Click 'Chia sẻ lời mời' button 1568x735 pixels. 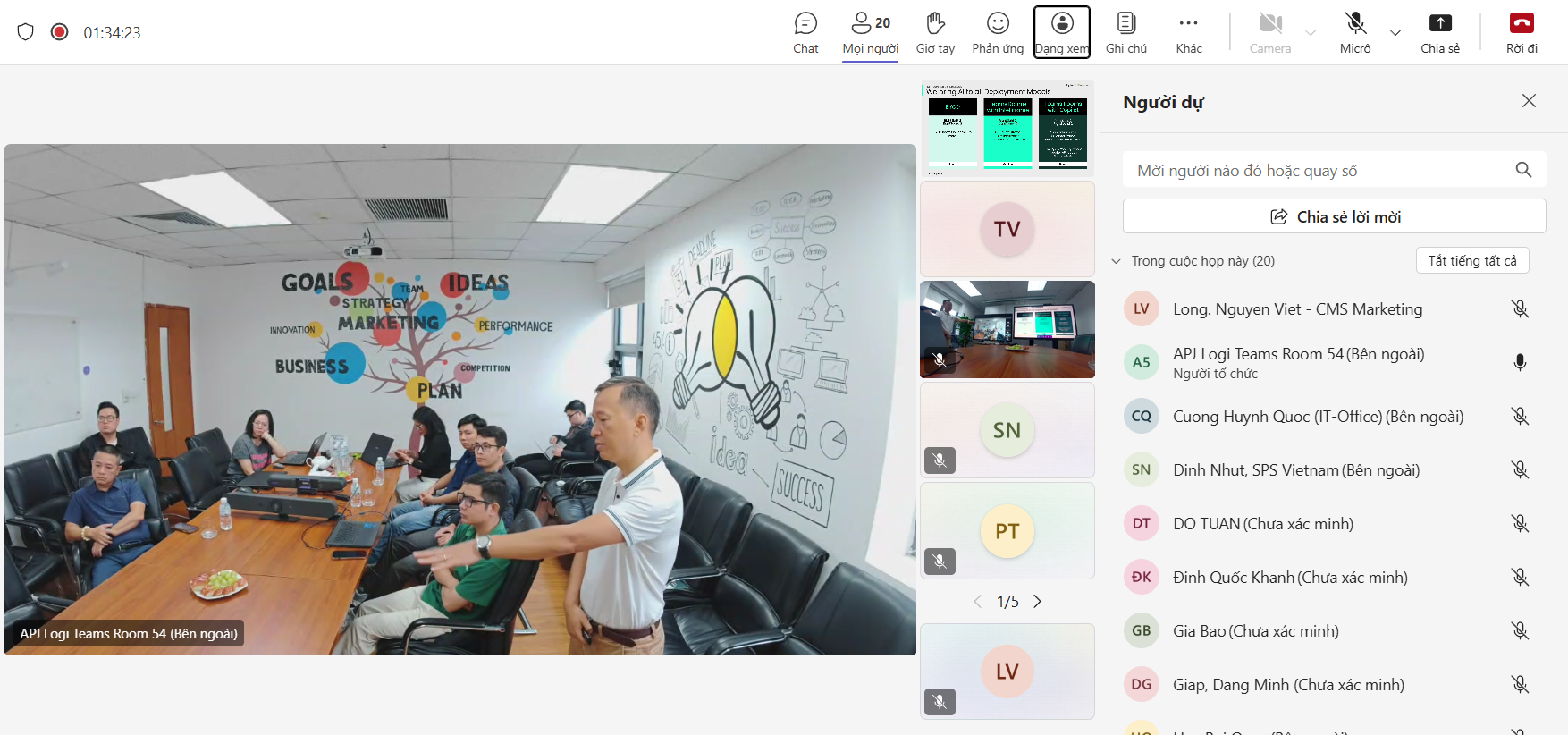point(1334,216)
